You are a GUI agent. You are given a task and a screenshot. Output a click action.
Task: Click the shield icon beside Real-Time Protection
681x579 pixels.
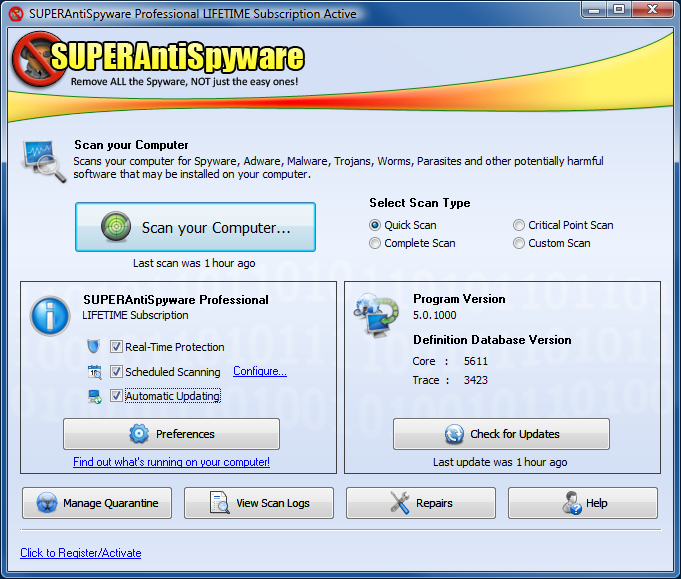tap(93, 347)
